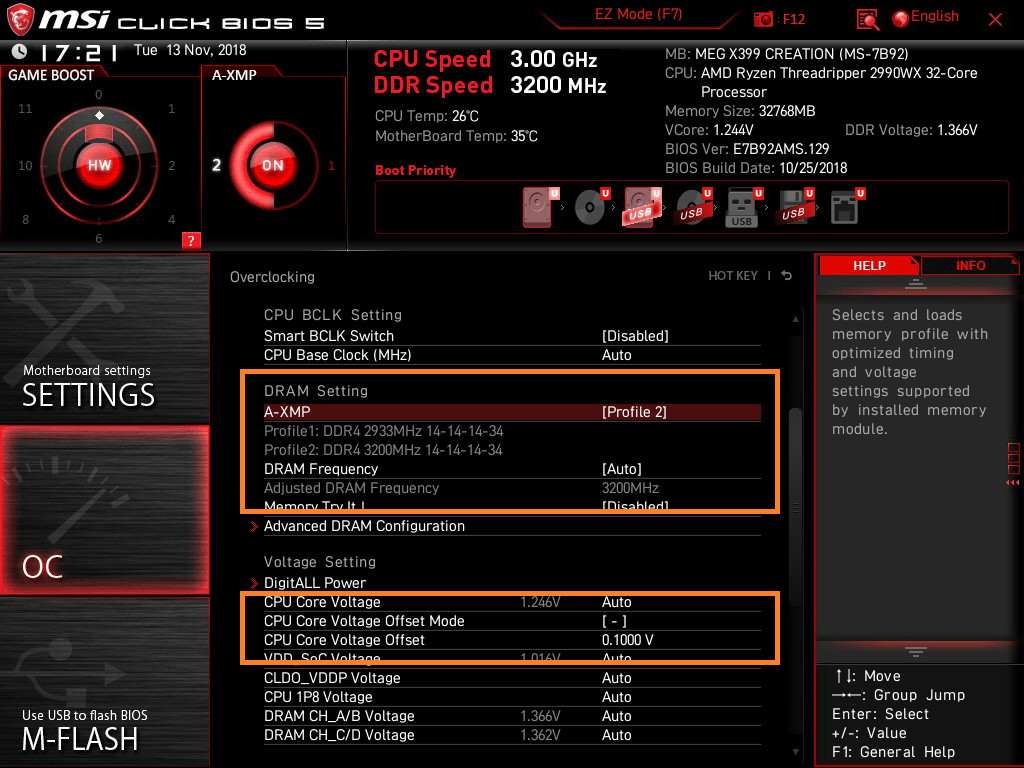The width and height of the screenshot is (1024, 768).
Task: Click the 17:21 system time display
Action: 78,52
